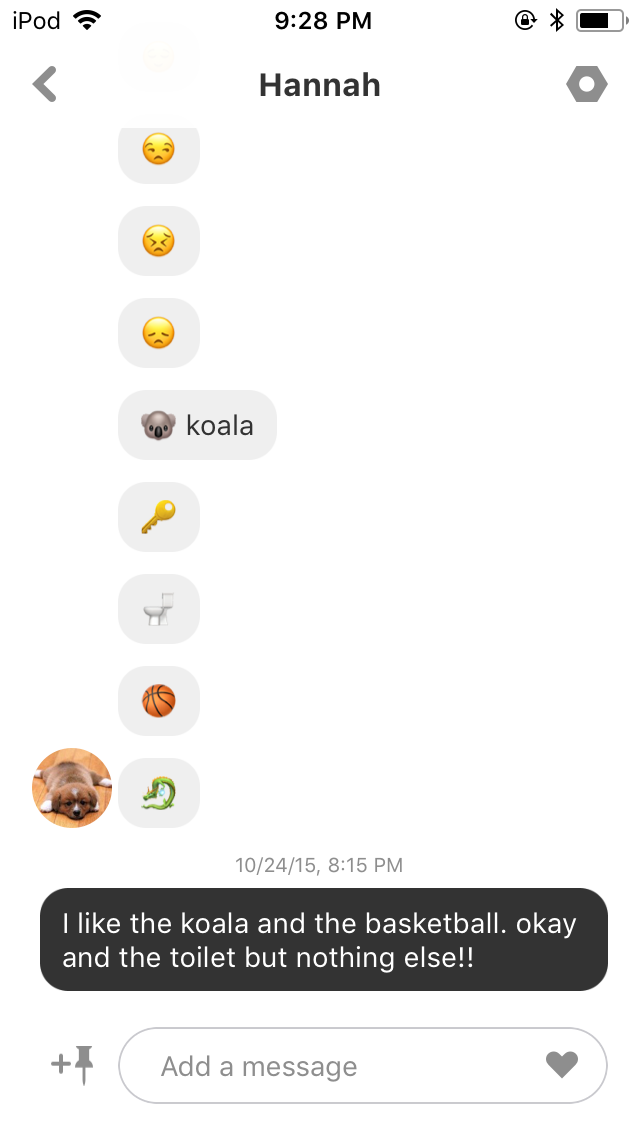Tap the Hannah conversation title
The image size is (640, 1136).
click(x=320, y=85)
